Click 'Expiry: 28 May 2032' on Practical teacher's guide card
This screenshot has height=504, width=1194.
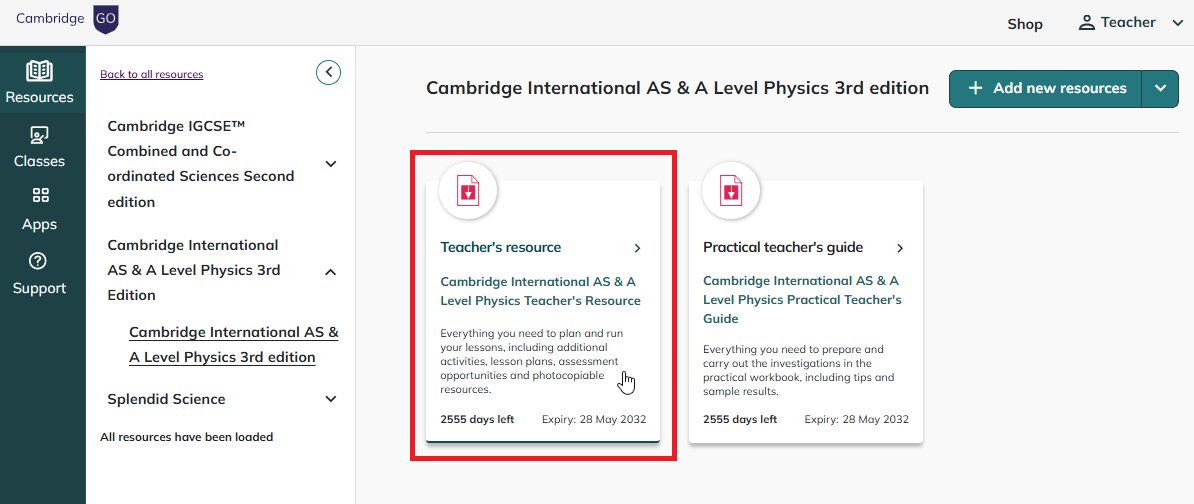[857, 419]
